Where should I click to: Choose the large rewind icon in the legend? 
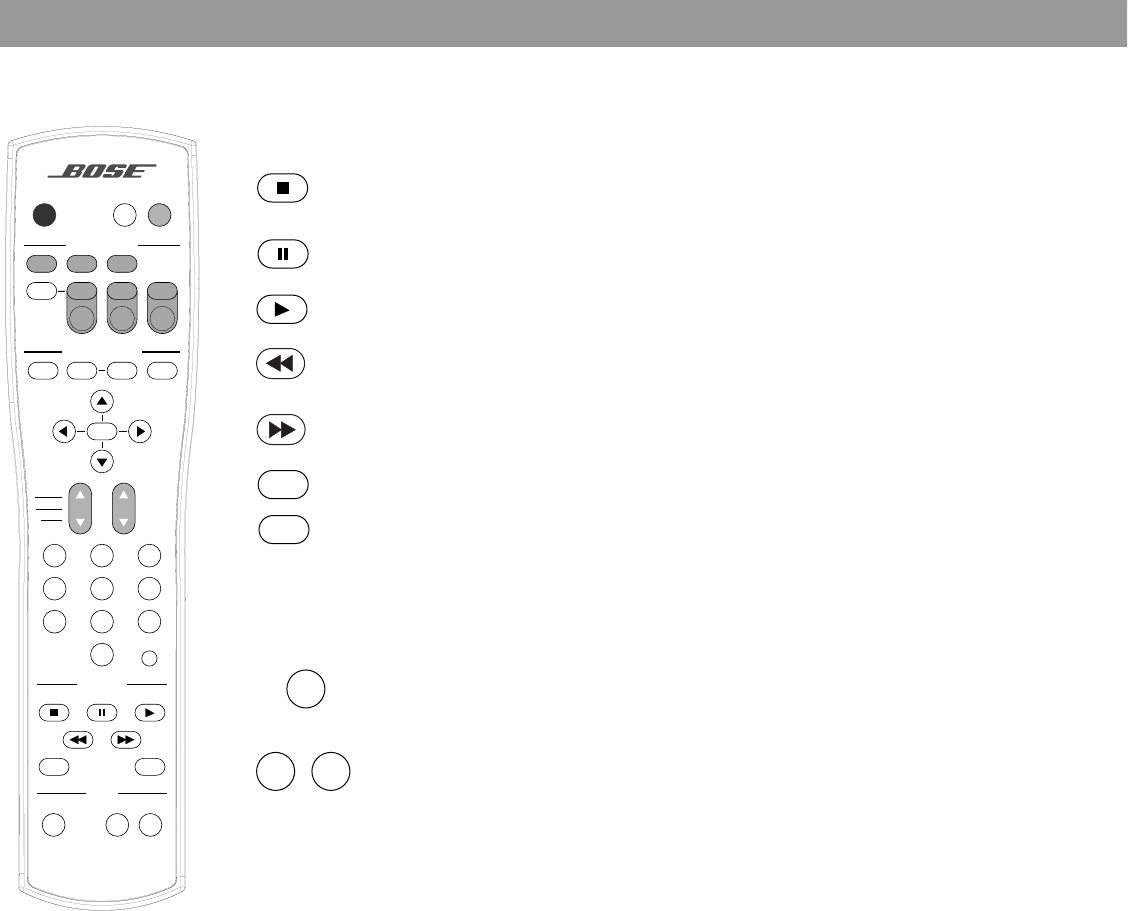click(281, 364)
